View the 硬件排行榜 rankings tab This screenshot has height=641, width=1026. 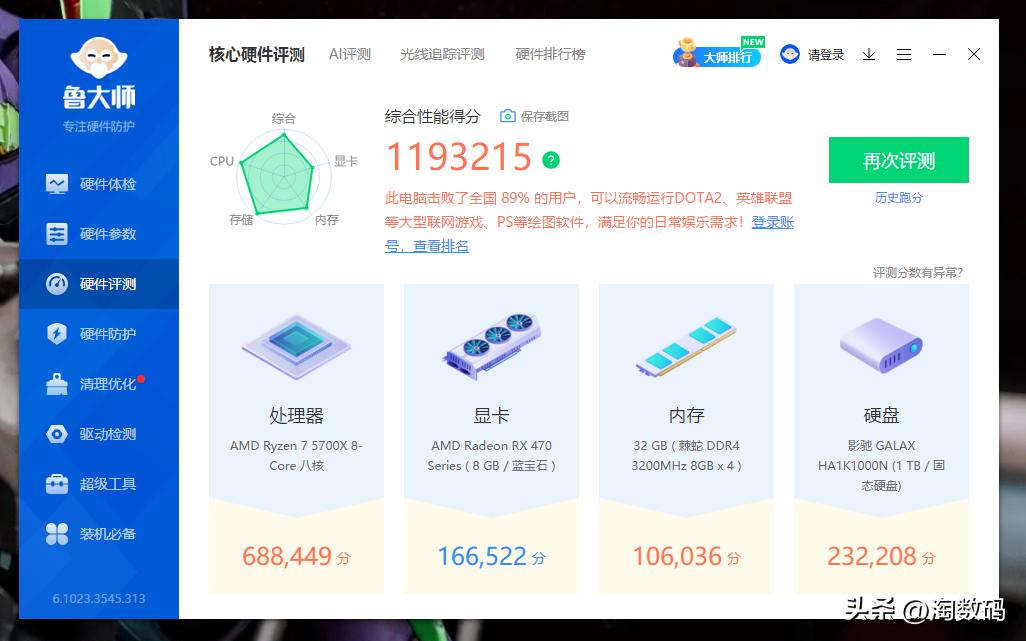[x=548, y=54]
